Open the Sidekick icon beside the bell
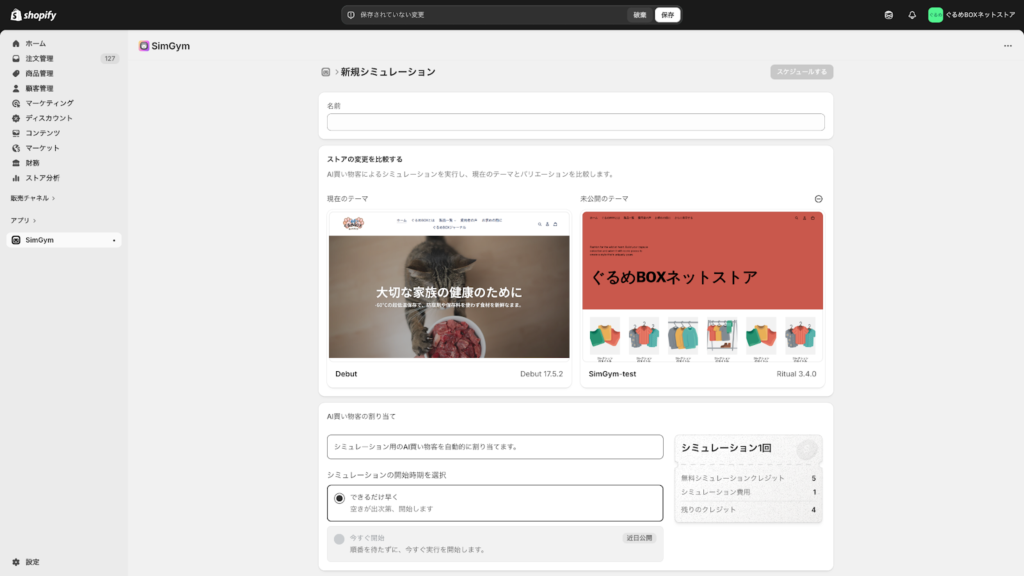Screen dimensions: 1024x576 point(889,15)
